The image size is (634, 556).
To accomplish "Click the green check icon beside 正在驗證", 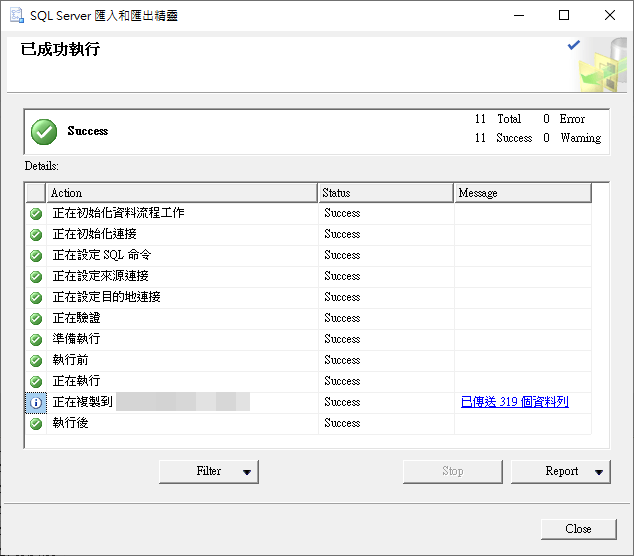I will pos(36,318).
